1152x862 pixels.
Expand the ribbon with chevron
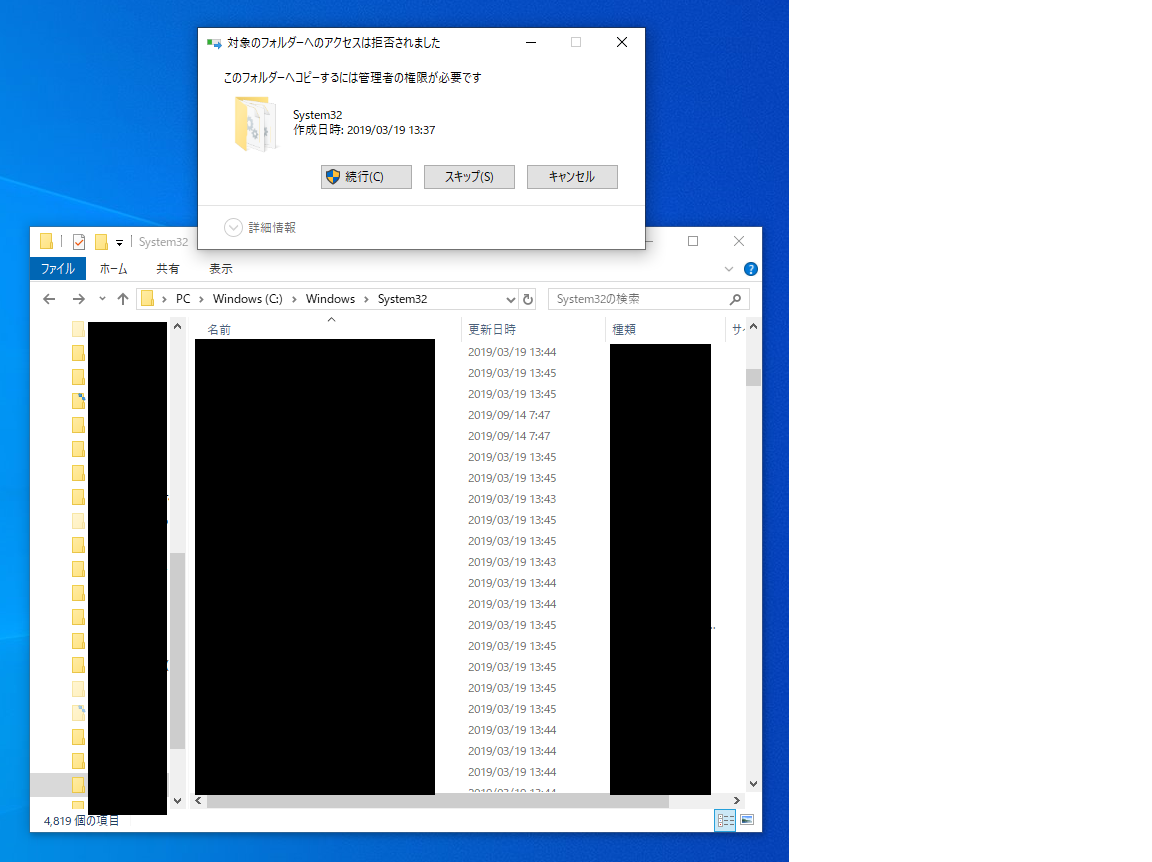(729, 269)
